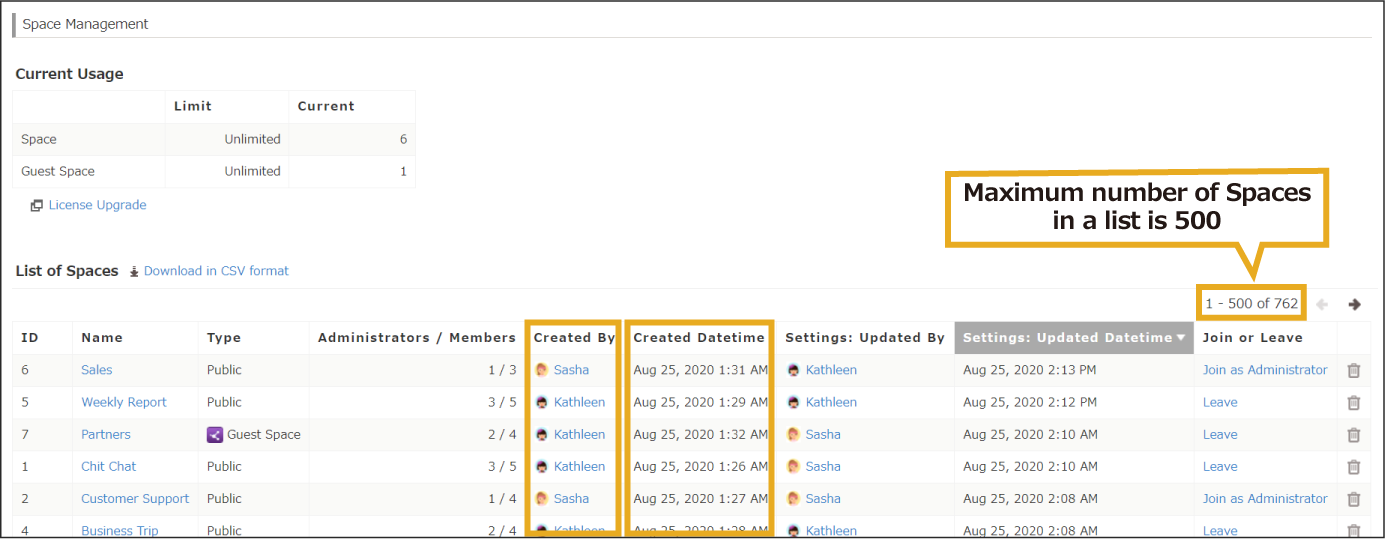This screenshot has height=540, width=1386.
Task: Join Customer Support as Administrator
Action: pyautogui.click(x=1264, y=498)
